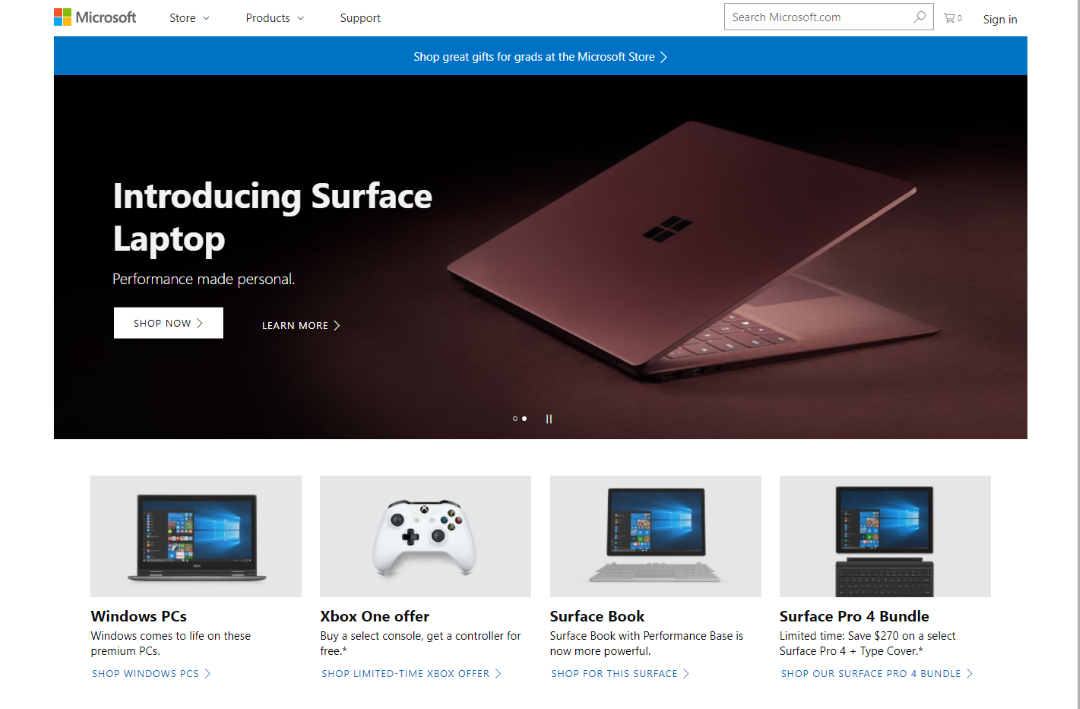This screenshot has height=709, width=1080.
Task: Pause the hero carousel
Action: (549, 419)
